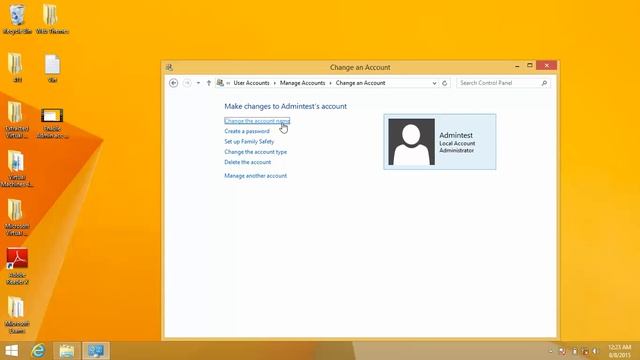This screenshot has height=360, width=640.
Task: Click the window's title bar icon
Action: tap(169, 67)
